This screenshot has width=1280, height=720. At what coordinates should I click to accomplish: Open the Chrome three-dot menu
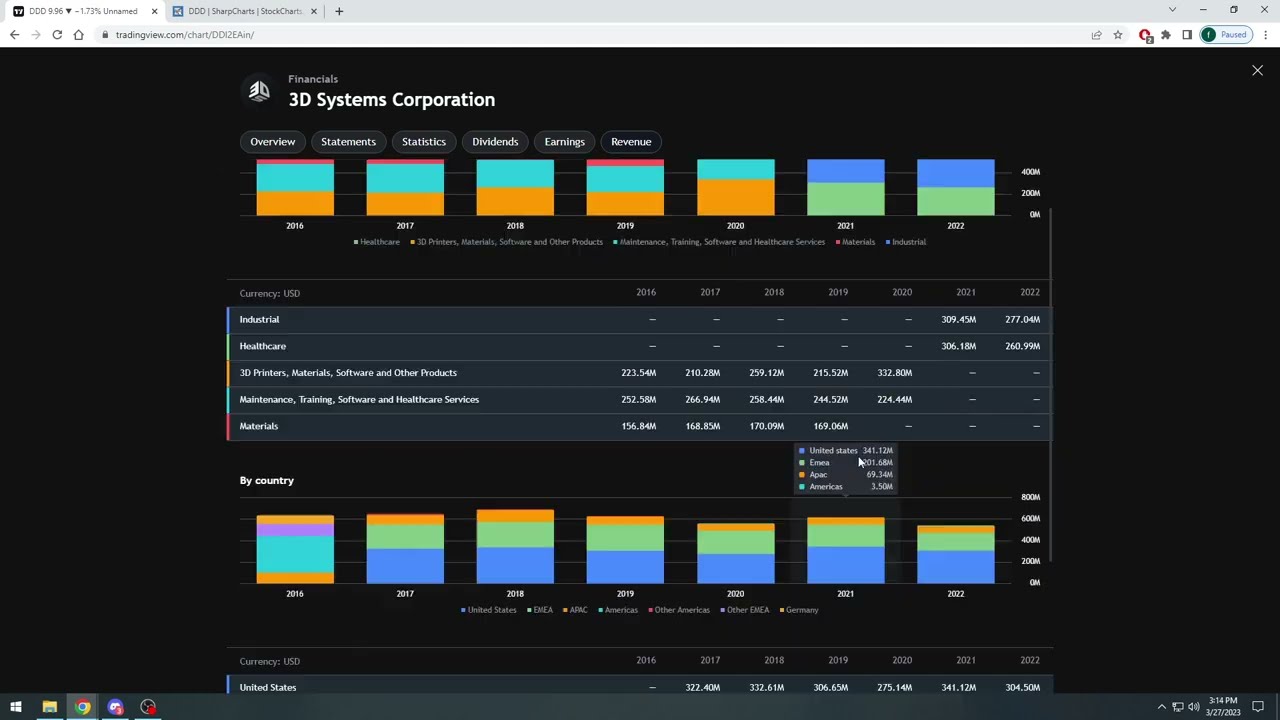pos(1265,35)
